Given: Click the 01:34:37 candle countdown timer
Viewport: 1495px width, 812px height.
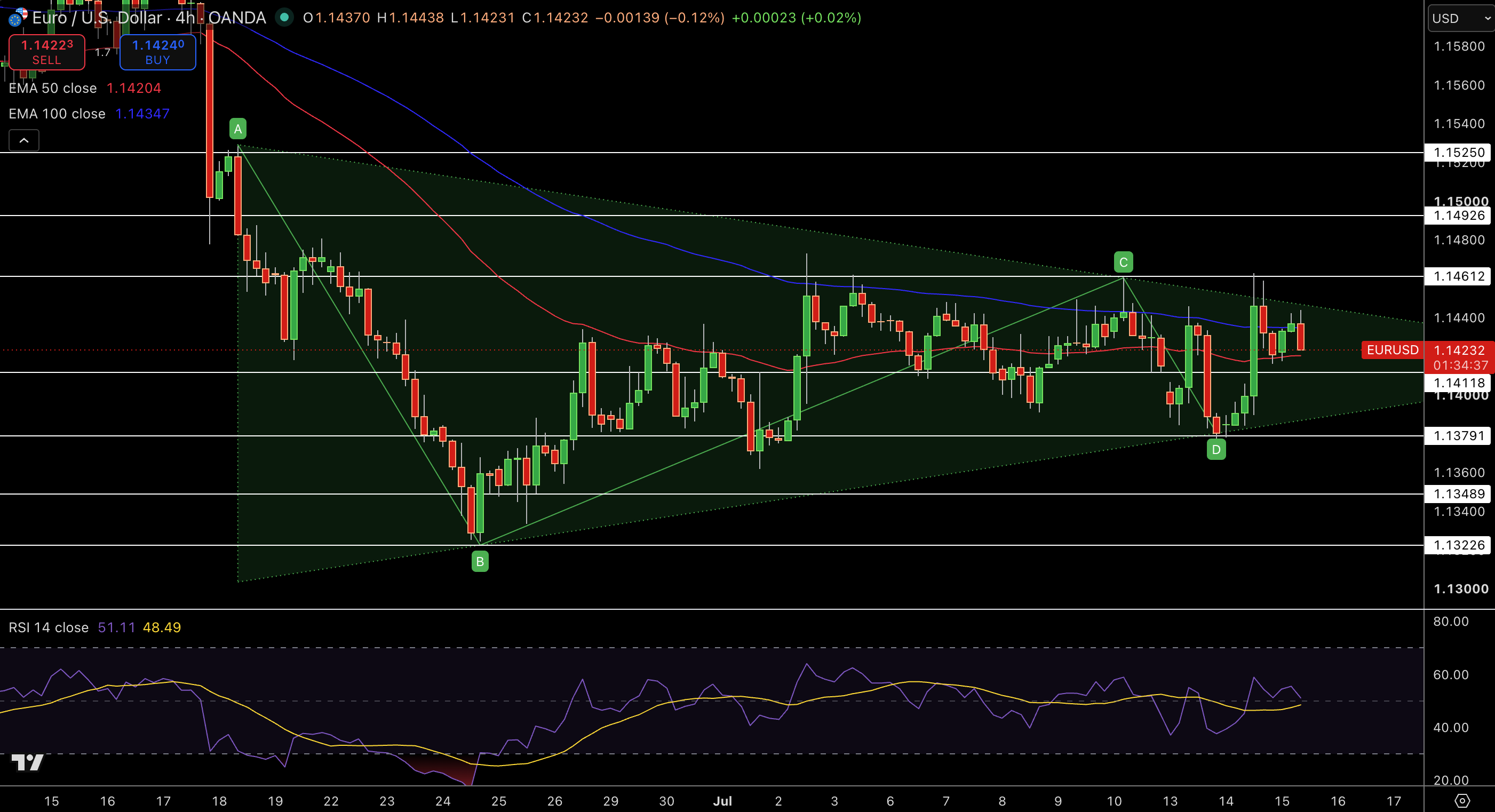Looking at the screenshot, I should click(1461, 365).
